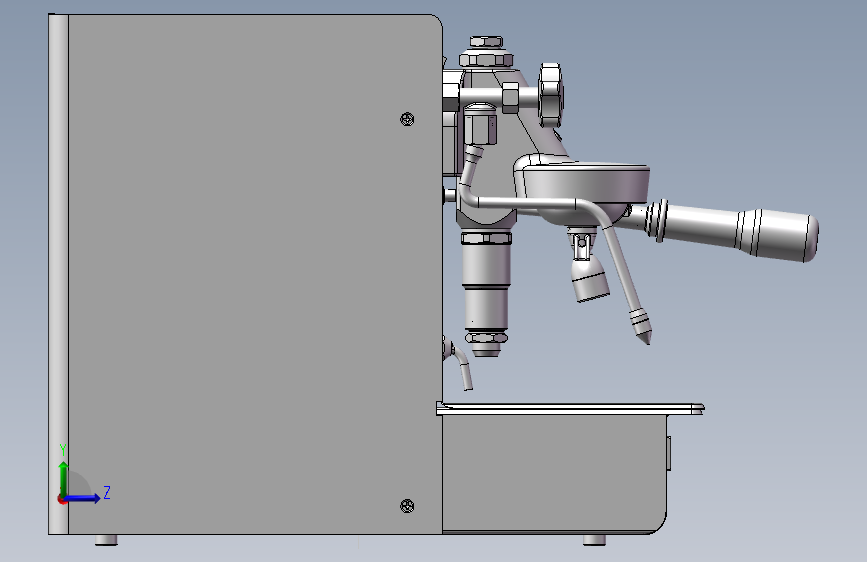Select the upper screw on the side panel
This screenshot has height=562, width=867.
pyautogui.click(x=407, y=119)
